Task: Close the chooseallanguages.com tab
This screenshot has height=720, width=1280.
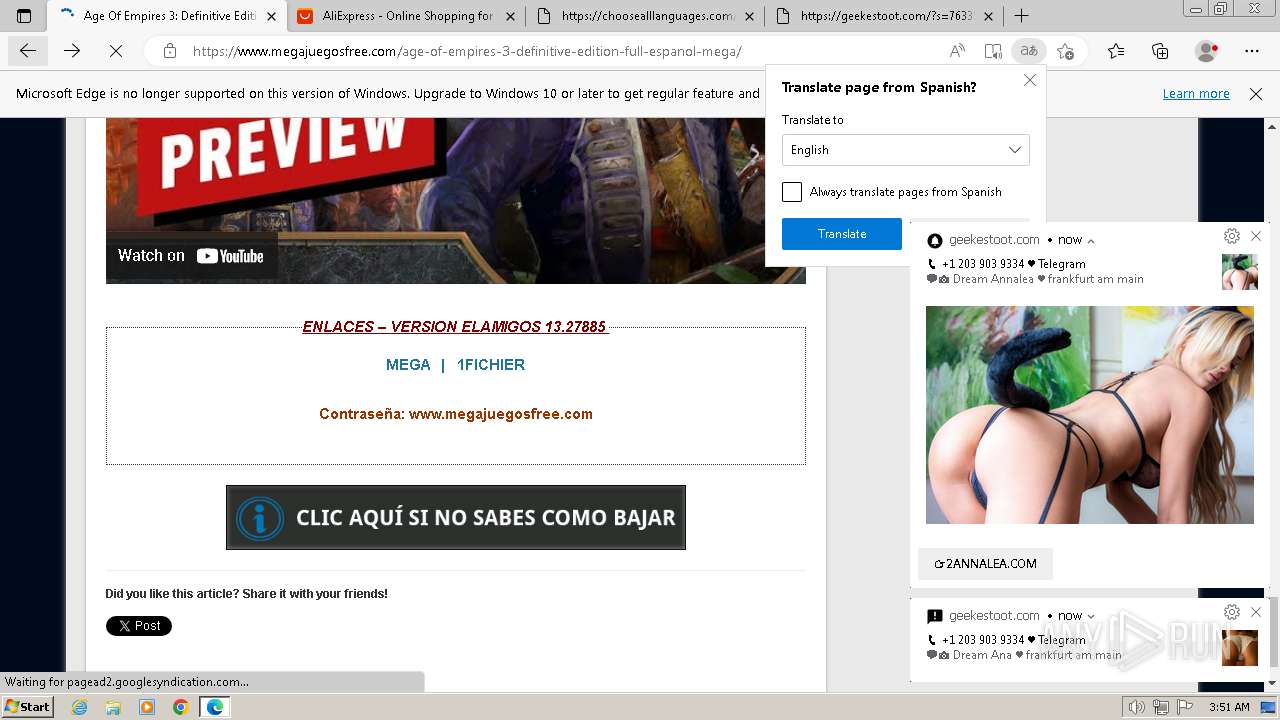Action: coord(749,16)
